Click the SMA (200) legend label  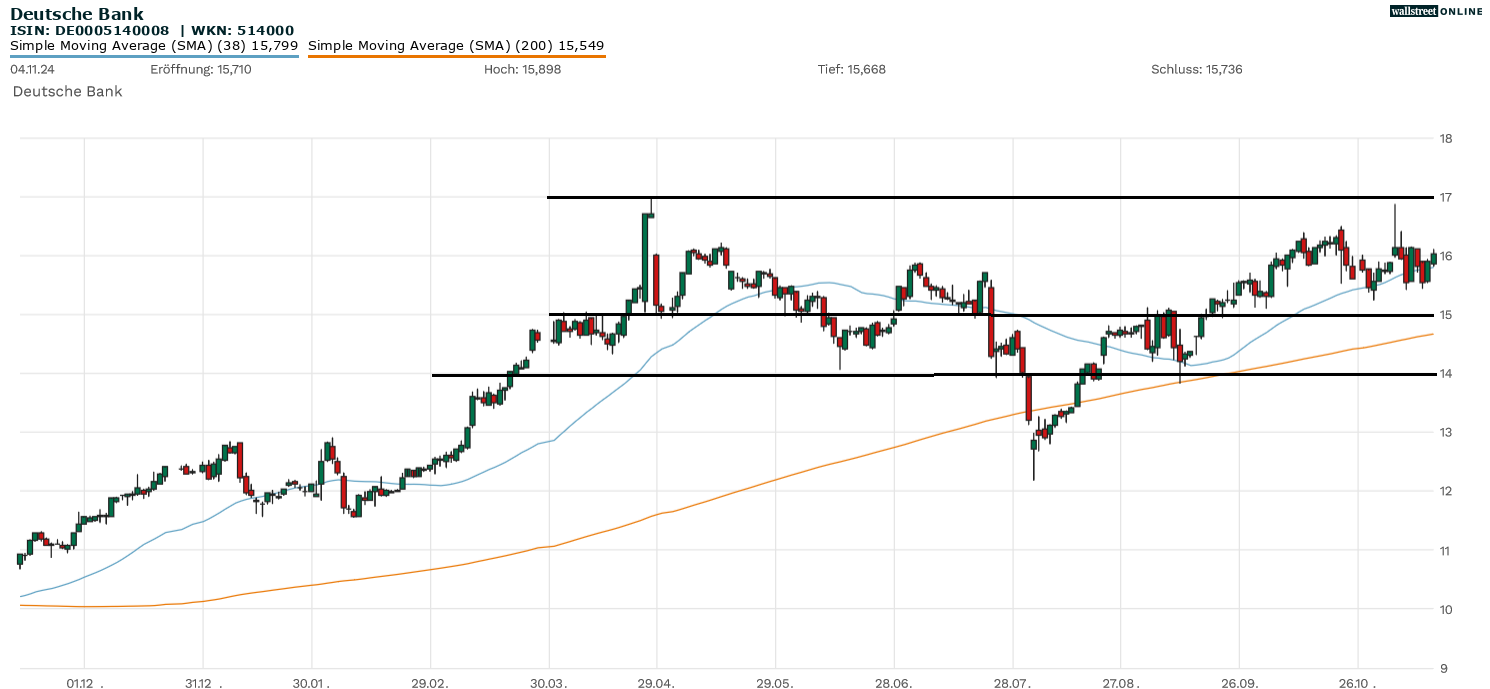[x=456, y=46]
